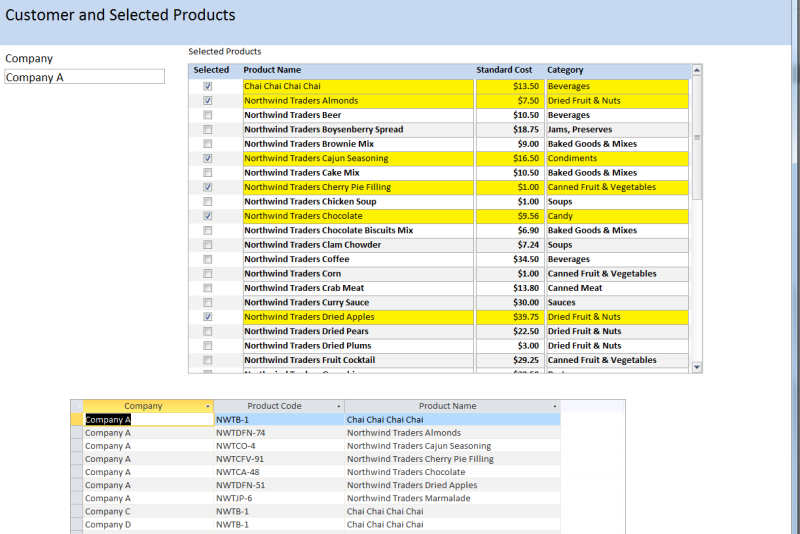Open the Product Code column filter dropdown
This screenshot has height=534, width=800.
tap(339, 406)
